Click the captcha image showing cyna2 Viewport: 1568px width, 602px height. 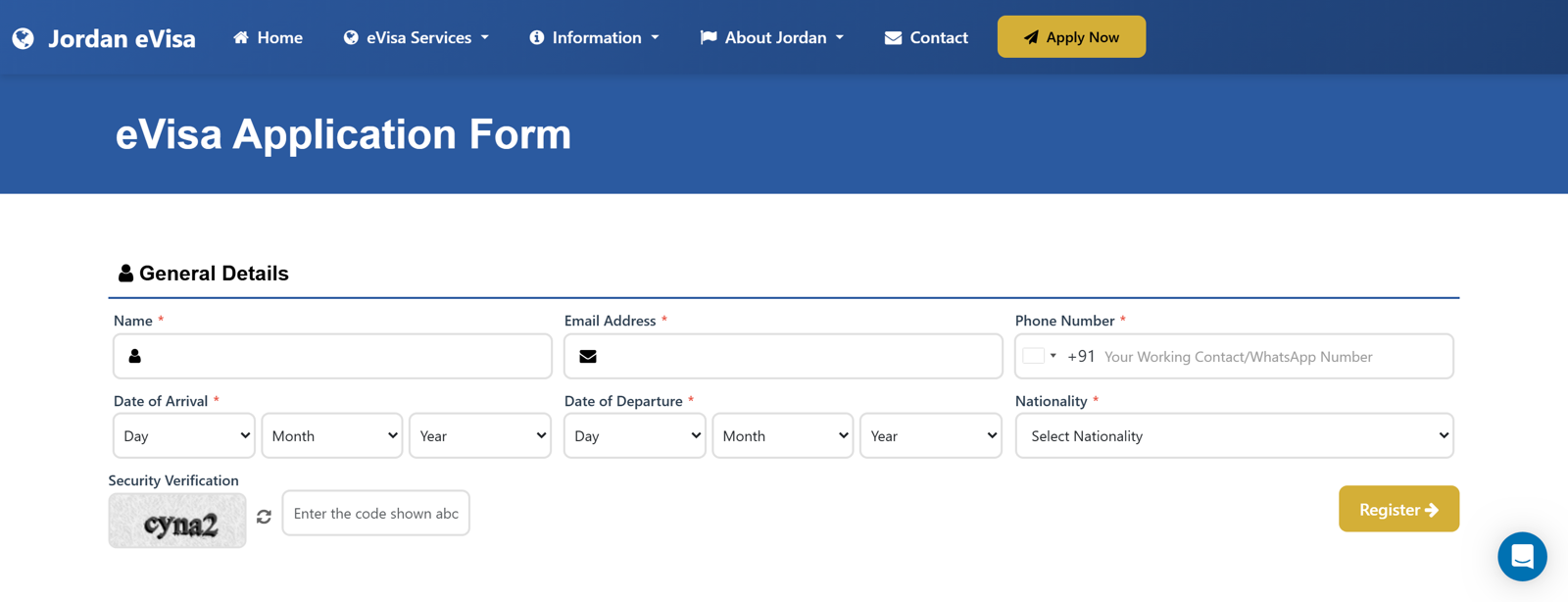(x=177, y=521)
